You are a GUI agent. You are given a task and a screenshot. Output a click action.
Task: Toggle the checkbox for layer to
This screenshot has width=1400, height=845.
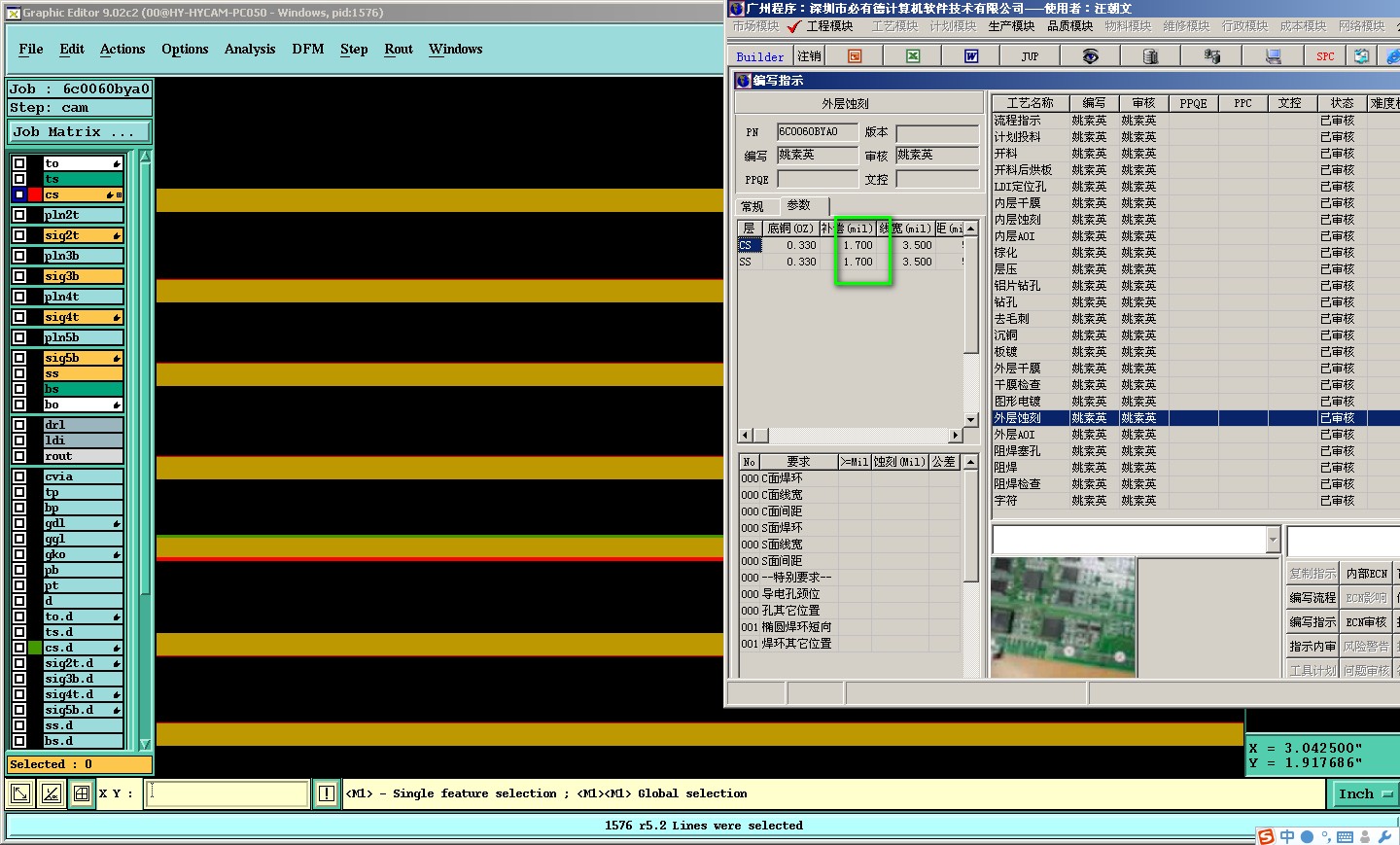coord(19,163)
